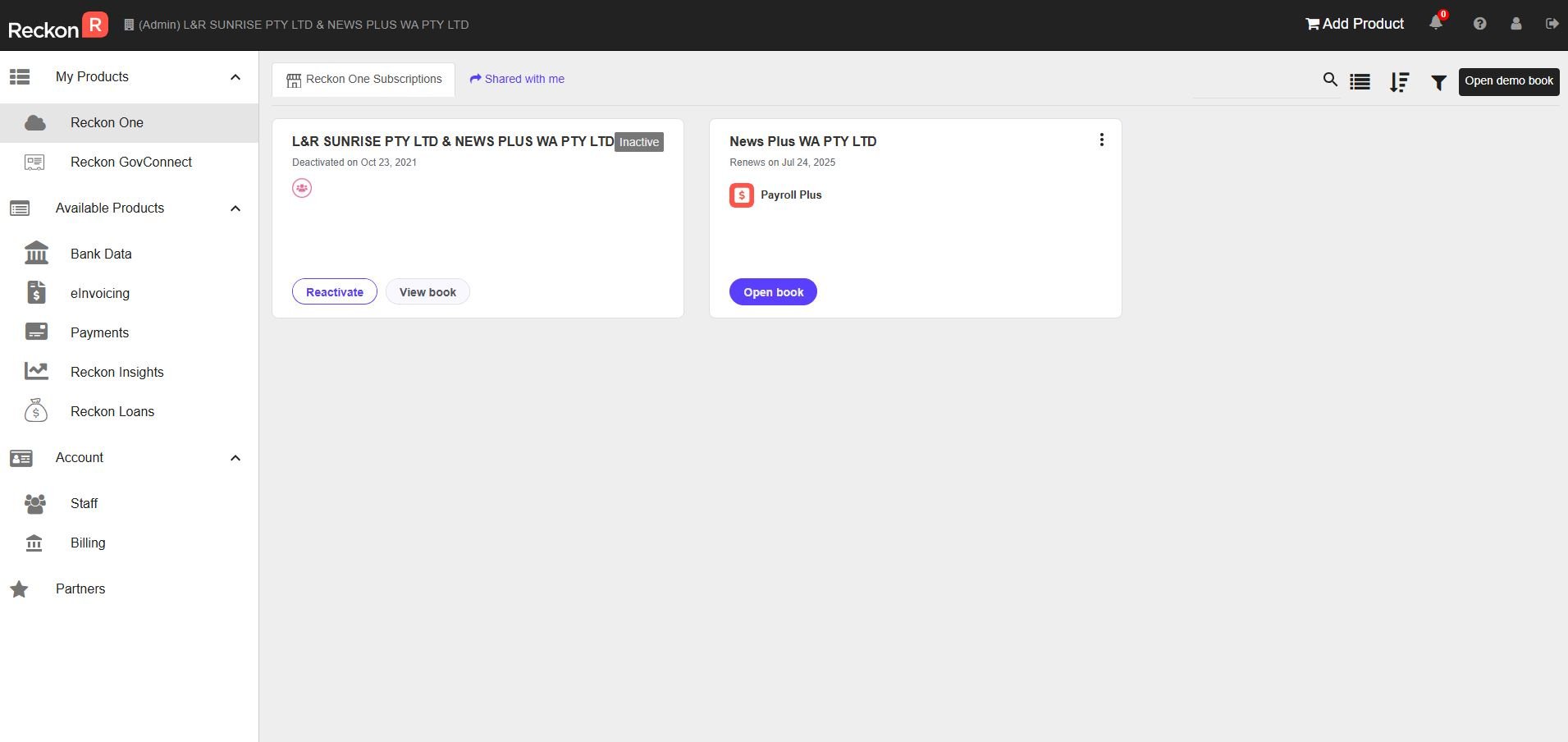Select Reckon One in sidebar
The height and width of the screenshot is (742, 1568).
[129, 123]
